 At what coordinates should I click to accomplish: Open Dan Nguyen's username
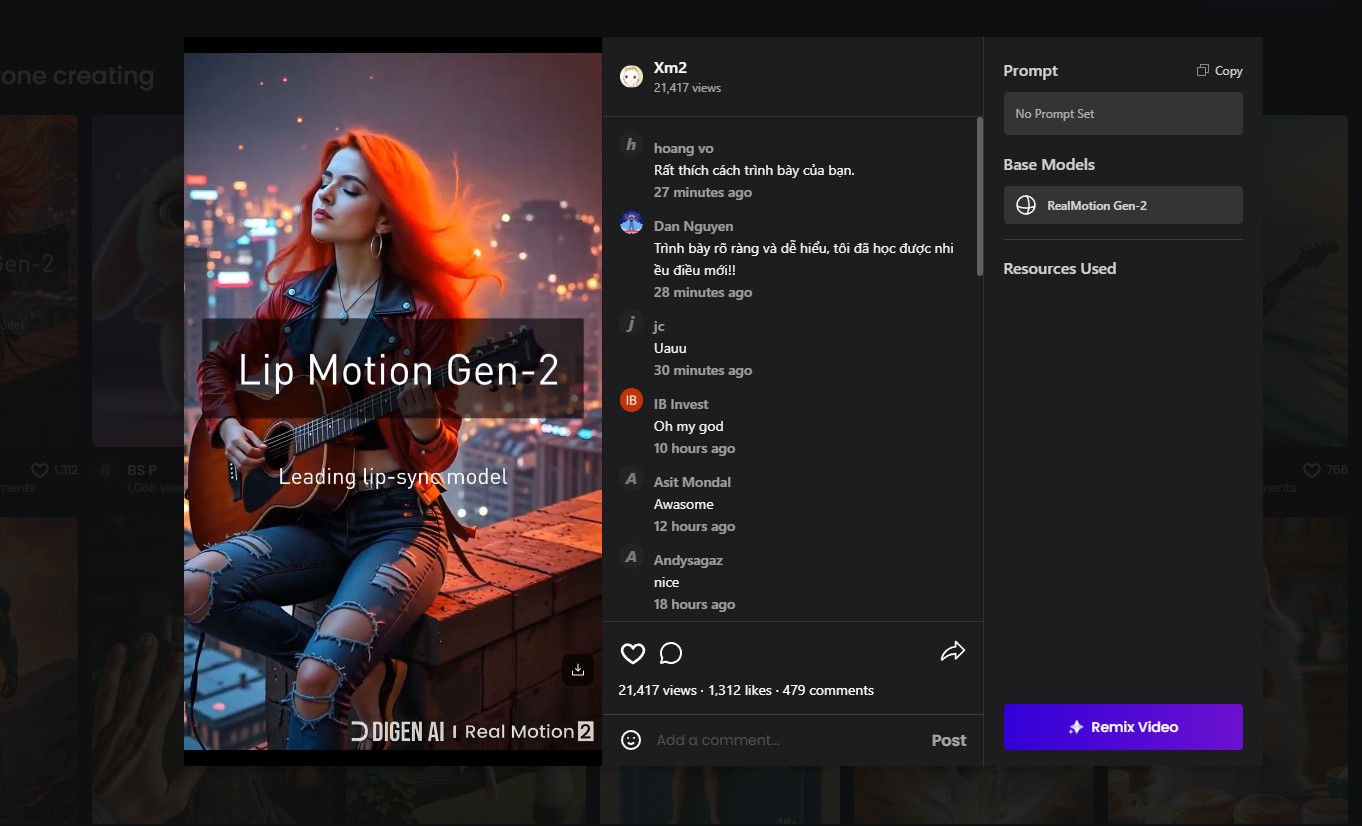693,226
